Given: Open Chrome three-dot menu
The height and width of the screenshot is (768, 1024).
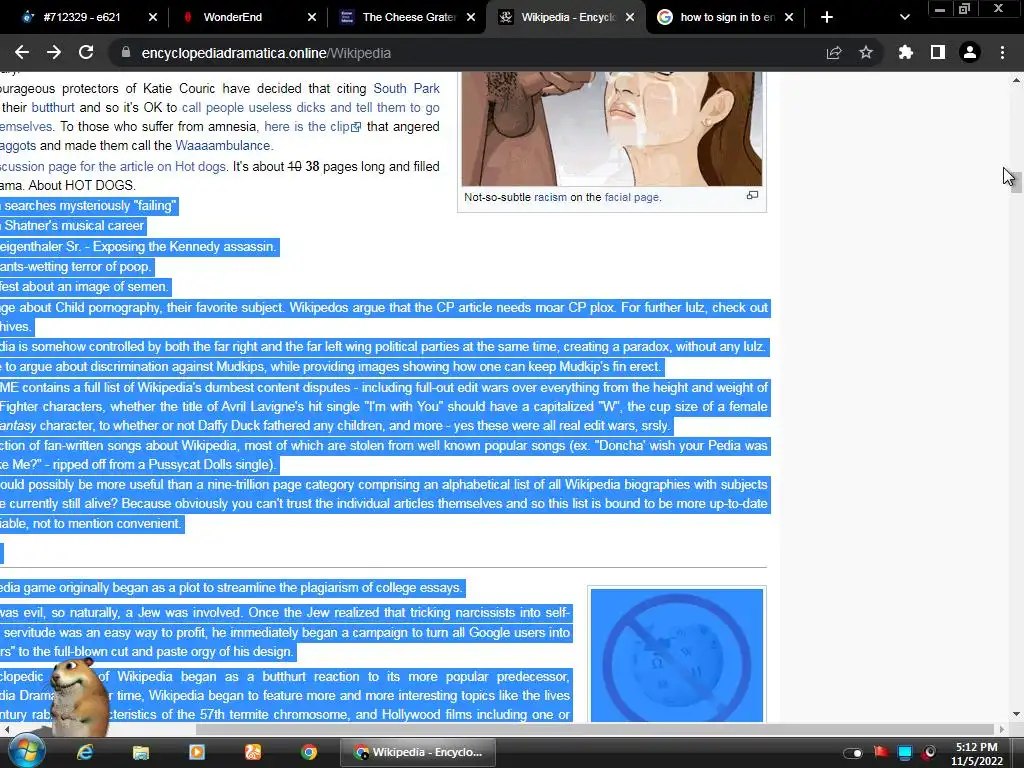Looking at the screenshot, I should click(1002, 52).
